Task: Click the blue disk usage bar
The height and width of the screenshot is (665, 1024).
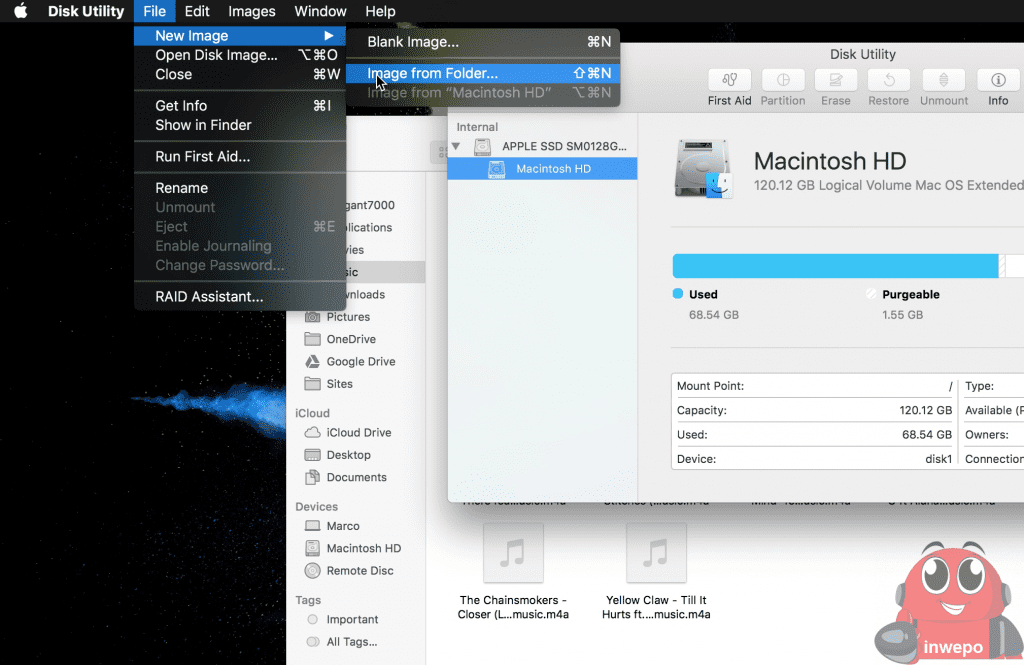Action: [x=835, y=266]
